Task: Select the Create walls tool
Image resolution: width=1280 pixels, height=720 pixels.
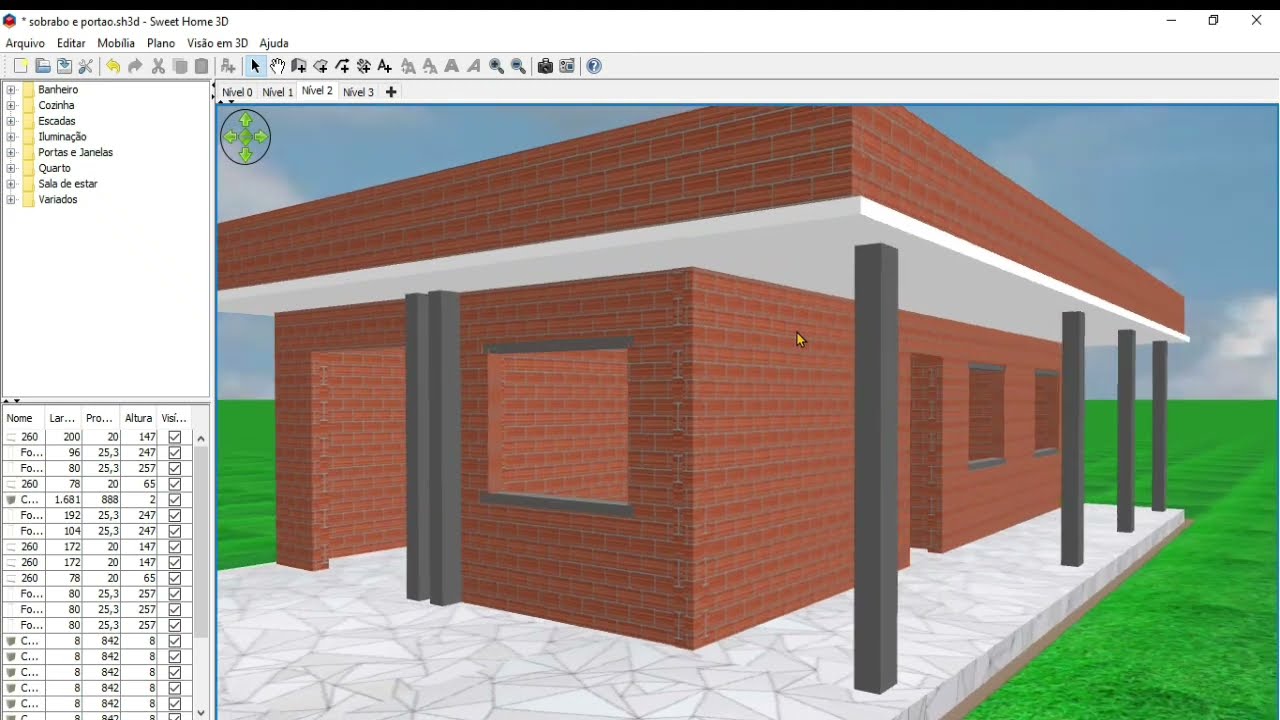Action: tap(299, 66)
